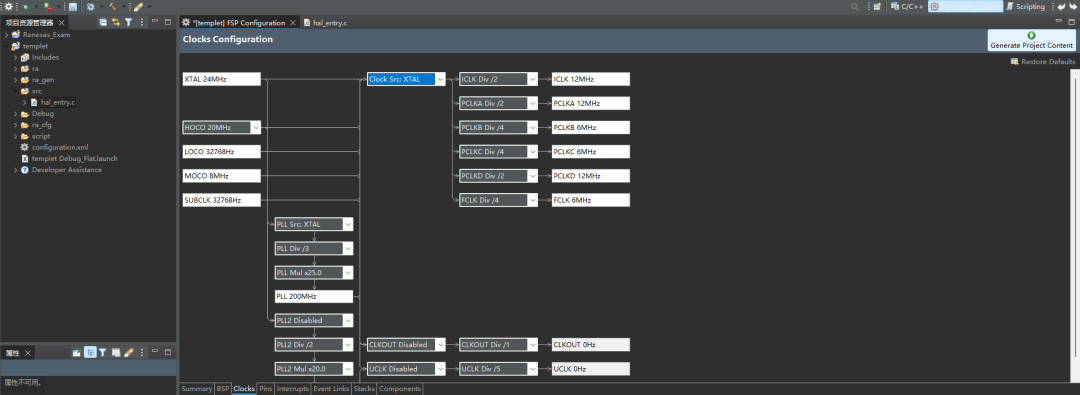Switch to the Summary tab

(x=196, y=389)
